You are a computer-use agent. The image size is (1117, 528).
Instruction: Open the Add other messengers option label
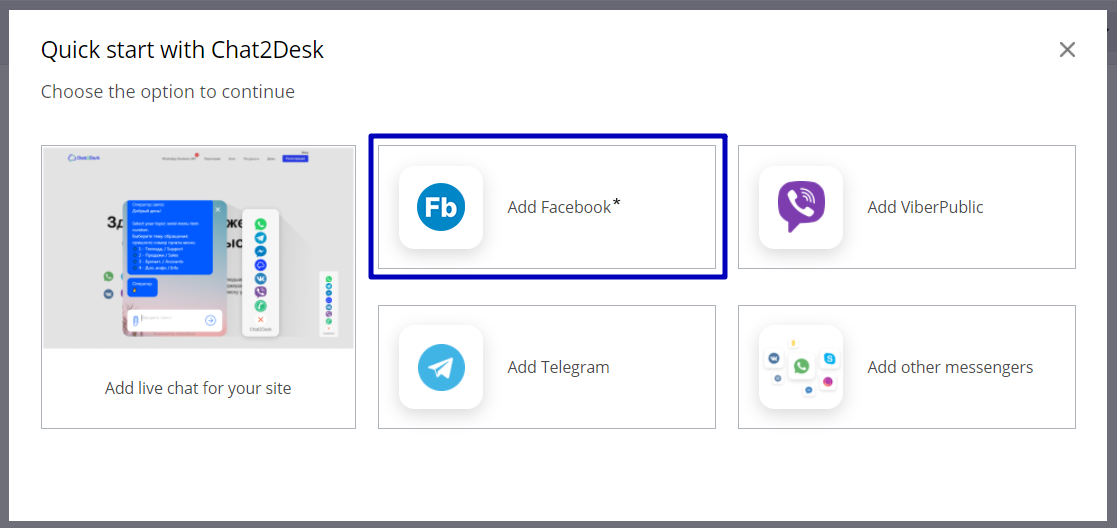click(950, 368)
